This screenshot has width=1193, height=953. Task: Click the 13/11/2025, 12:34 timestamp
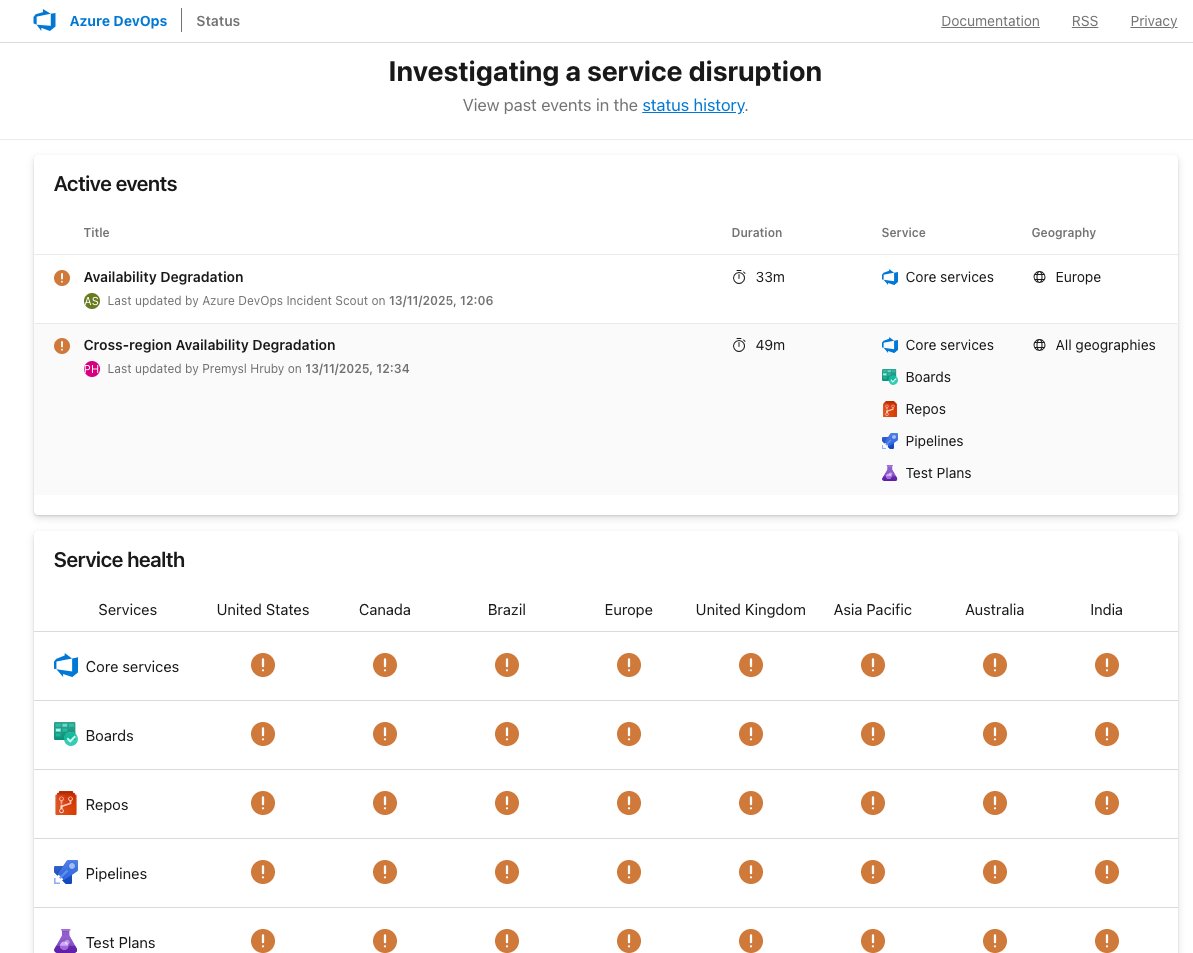click(x=358, y=369)
